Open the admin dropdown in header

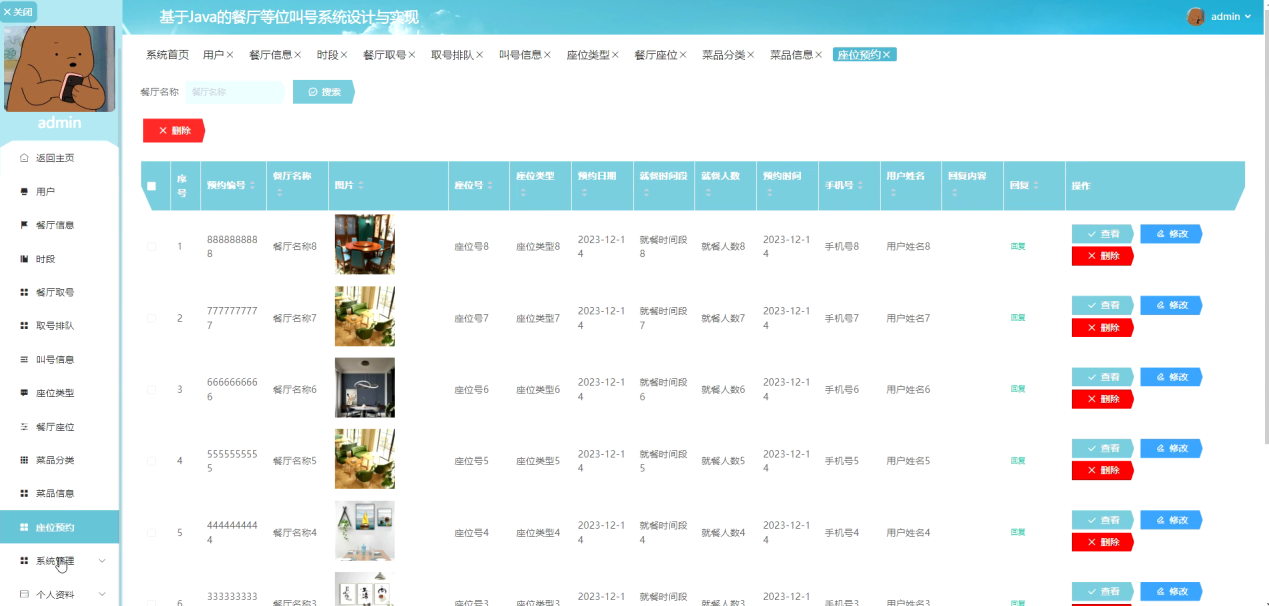coord(1231,16)
